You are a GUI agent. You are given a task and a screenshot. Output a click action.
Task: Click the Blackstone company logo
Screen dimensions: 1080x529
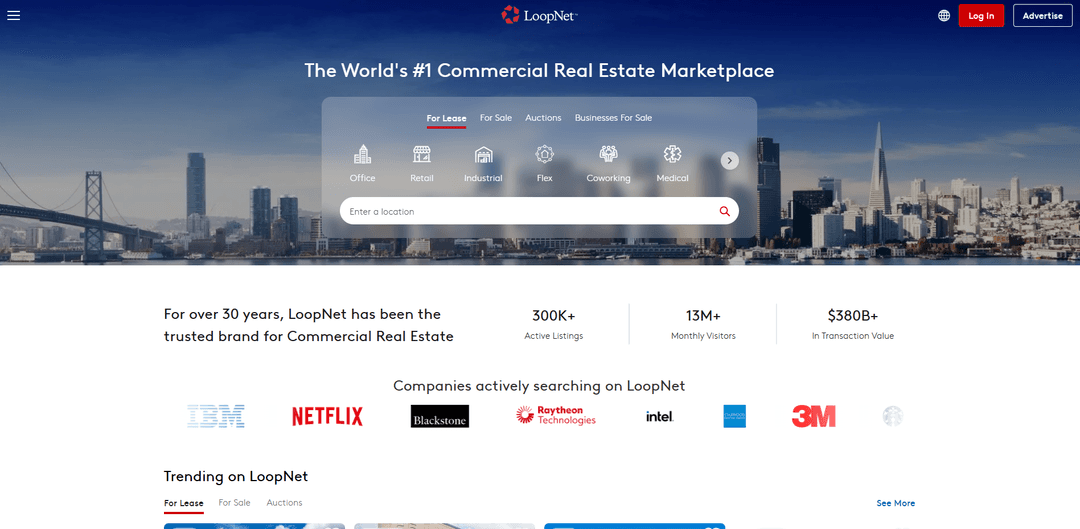440,416
